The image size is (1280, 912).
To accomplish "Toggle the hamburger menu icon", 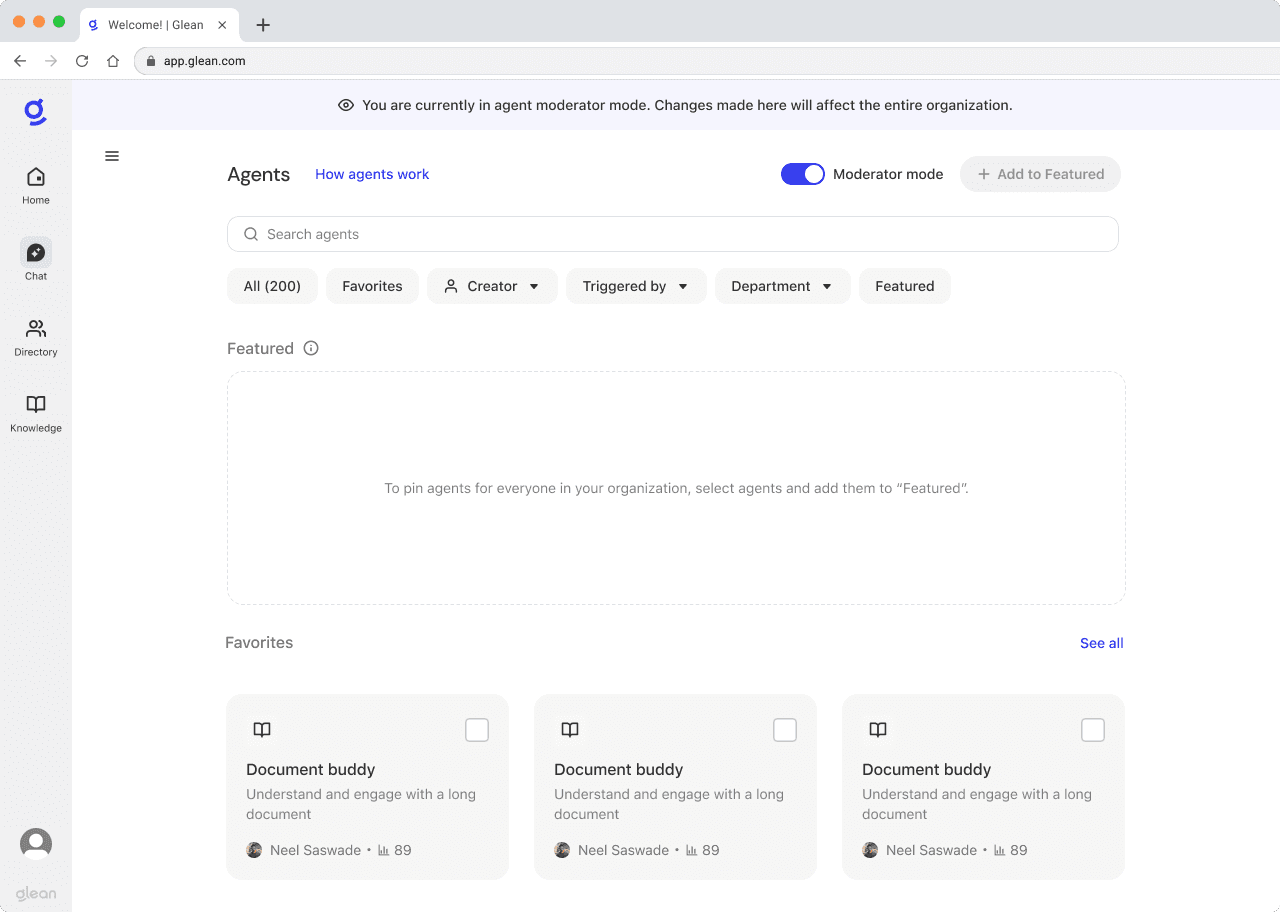I will [x=112, y=156].
